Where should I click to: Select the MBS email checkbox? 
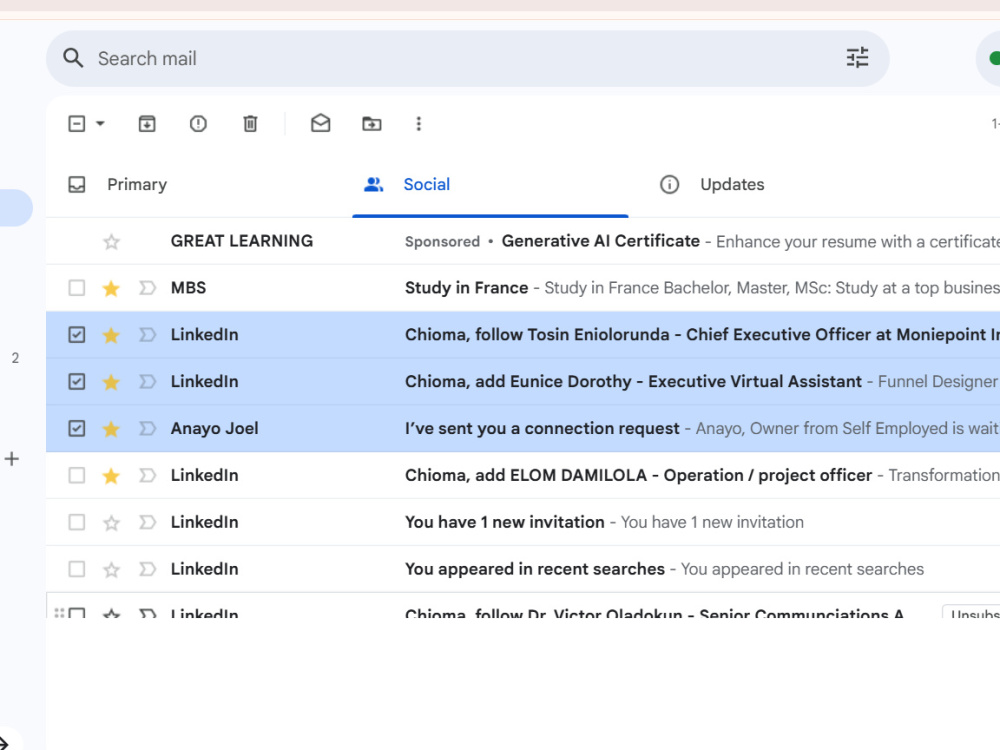point(77,288)
